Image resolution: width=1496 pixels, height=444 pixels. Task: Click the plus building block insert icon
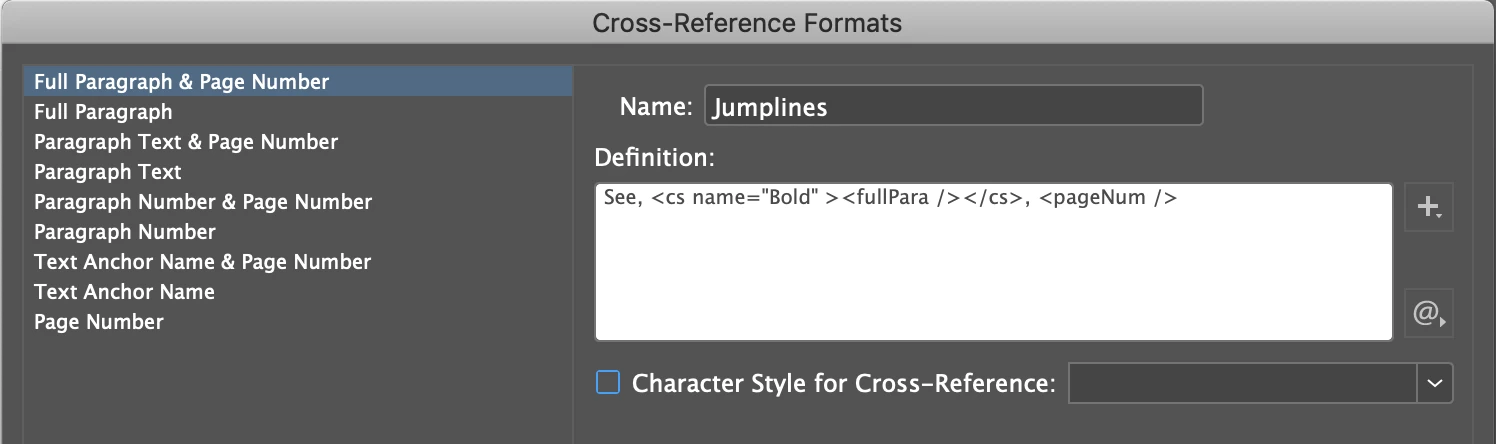point(1428,208)
